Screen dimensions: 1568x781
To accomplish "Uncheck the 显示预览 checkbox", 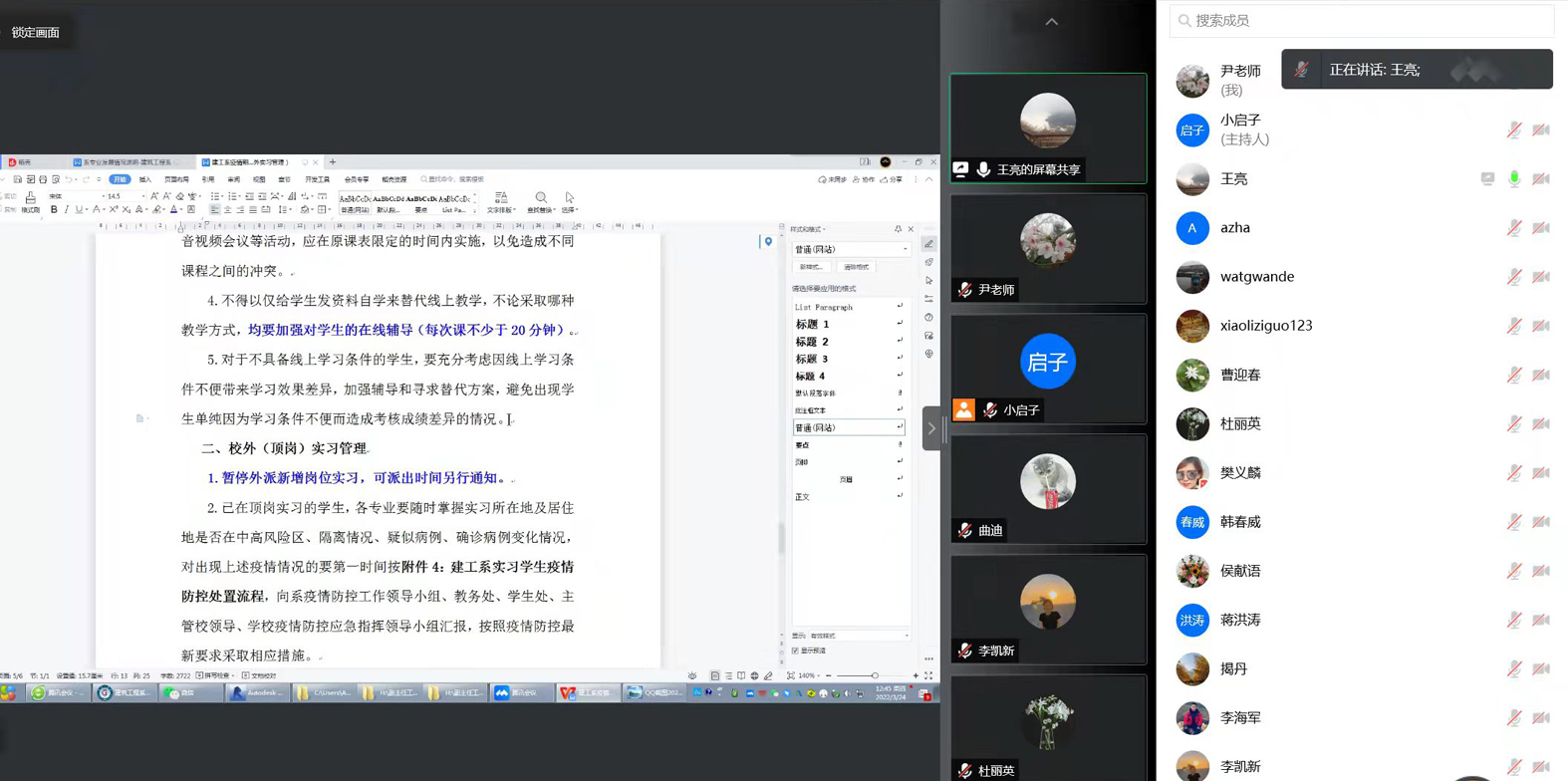I will pos(795,651).
